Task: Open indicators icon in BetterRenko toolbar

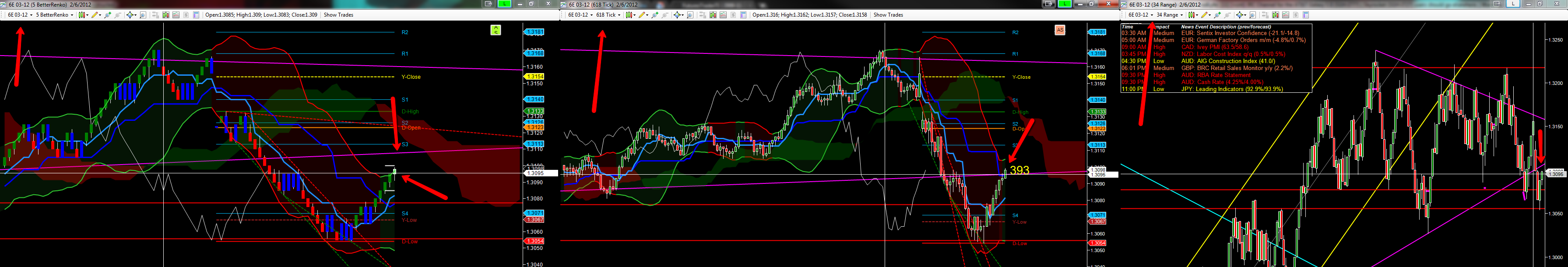Action: tap(176, 14)
